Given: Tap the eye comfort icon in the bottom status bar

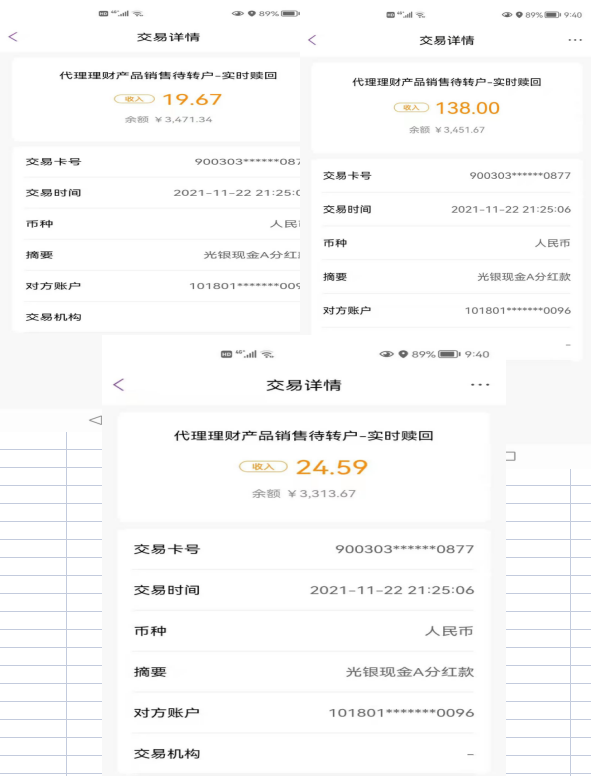Looking at the screenshot, I should point(386,354).
